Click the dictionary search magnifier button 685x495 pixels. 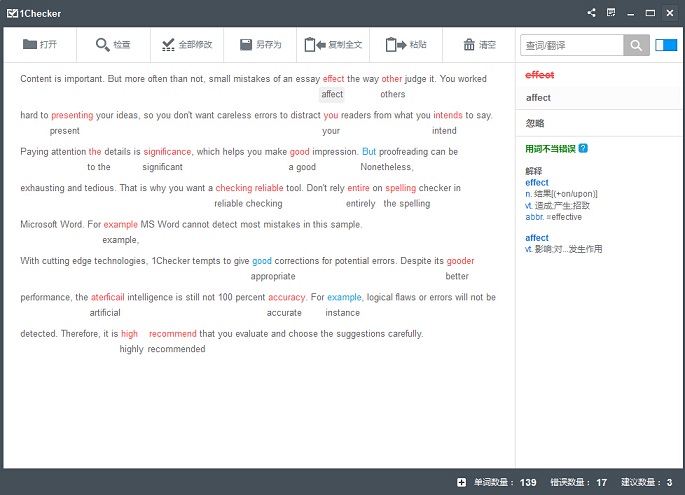pyautogui.click(x=636, y=45)
